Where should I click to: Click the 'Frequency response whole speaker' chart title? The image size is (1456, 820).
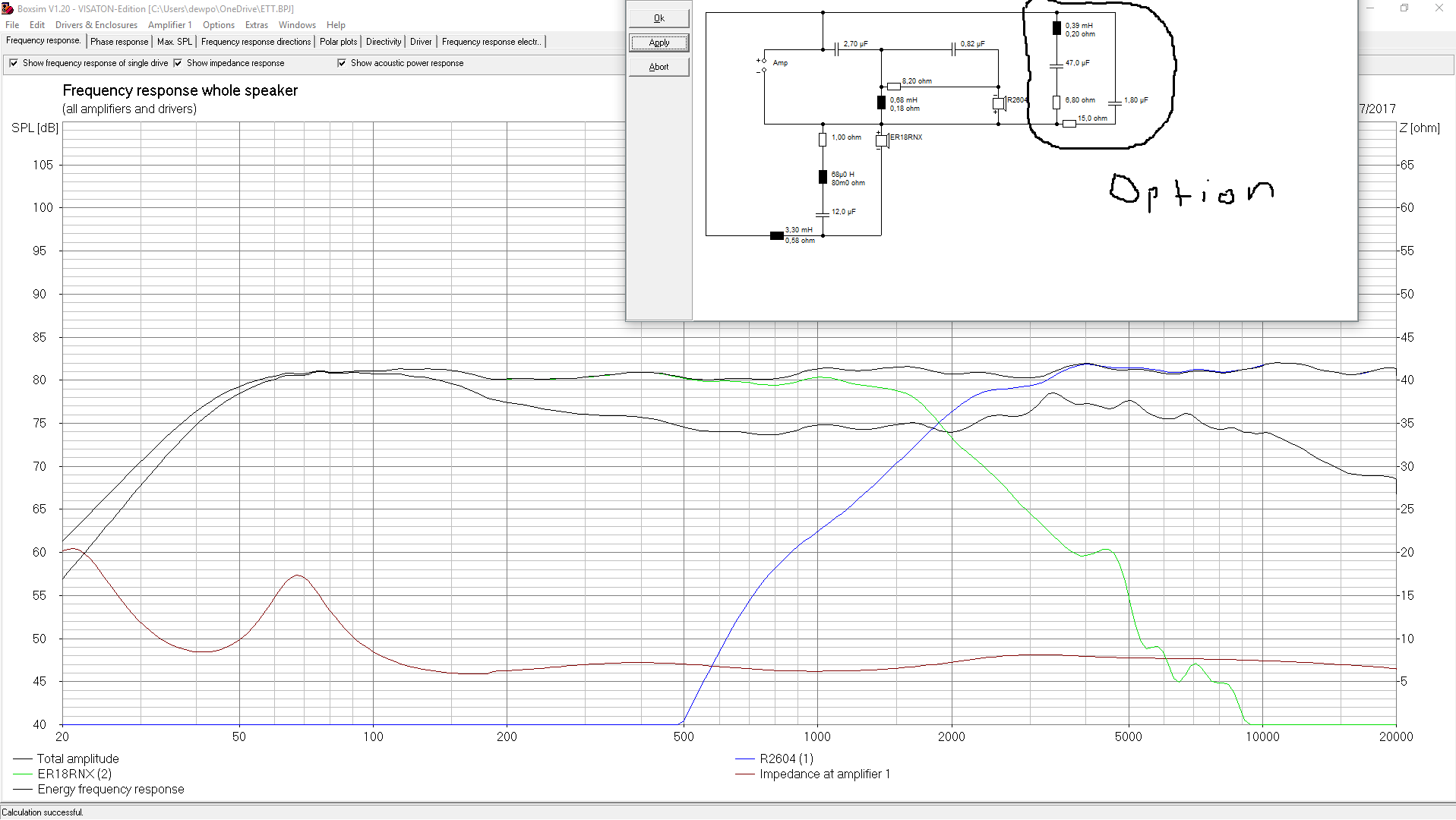(x=180, y=90)
